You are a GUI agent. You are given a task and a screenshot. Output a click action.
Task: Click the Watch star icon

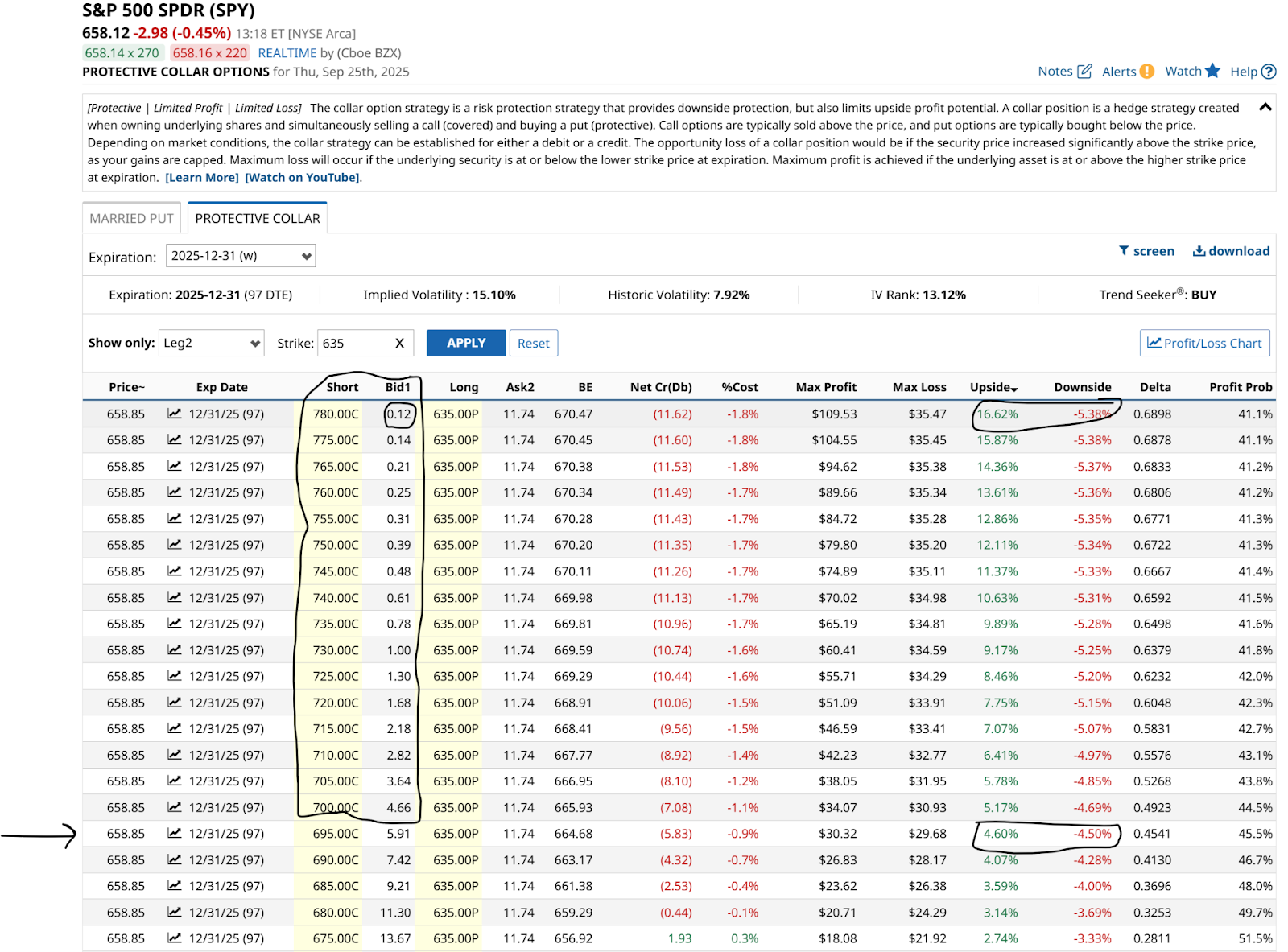point(1212,71)
